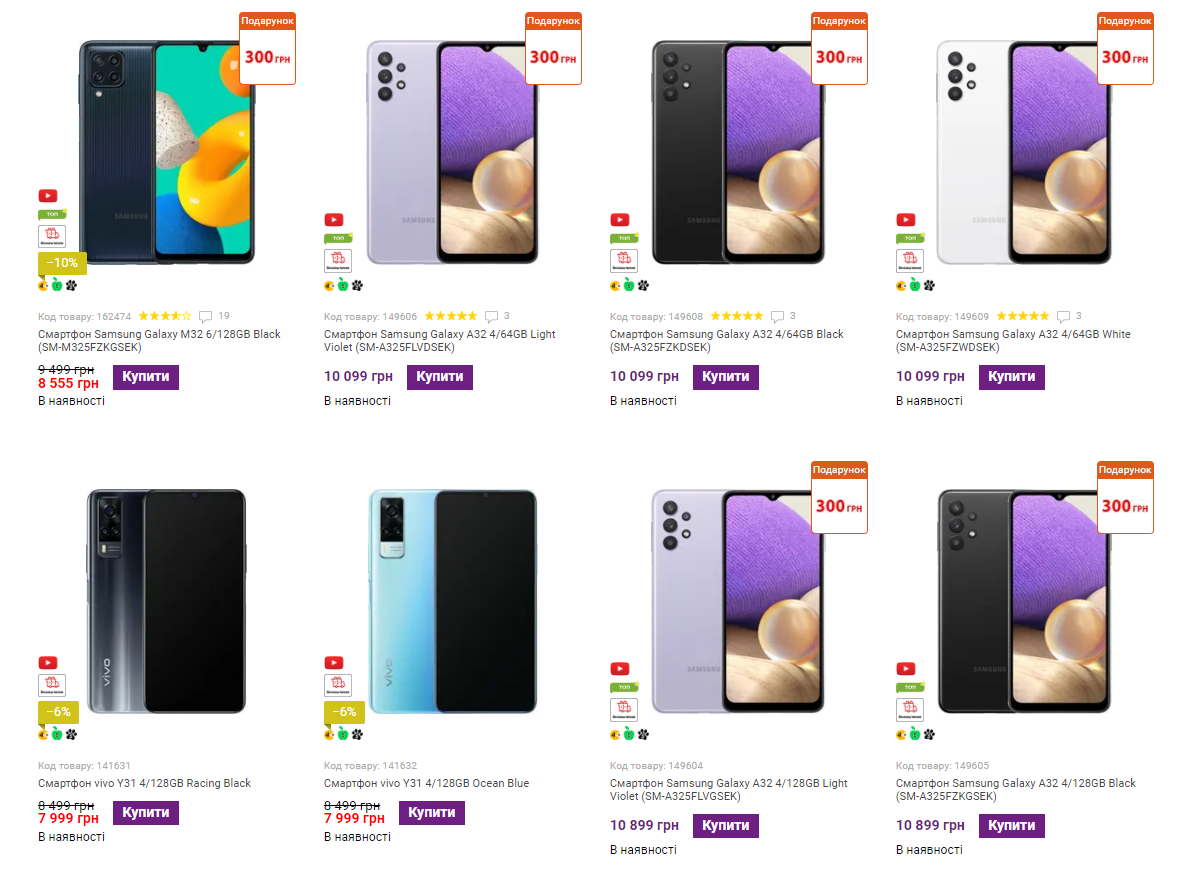Click paw icon under vivo Y31 Ocean Blue
This screenshot has height=880, width=1201.
click(357, 734)
